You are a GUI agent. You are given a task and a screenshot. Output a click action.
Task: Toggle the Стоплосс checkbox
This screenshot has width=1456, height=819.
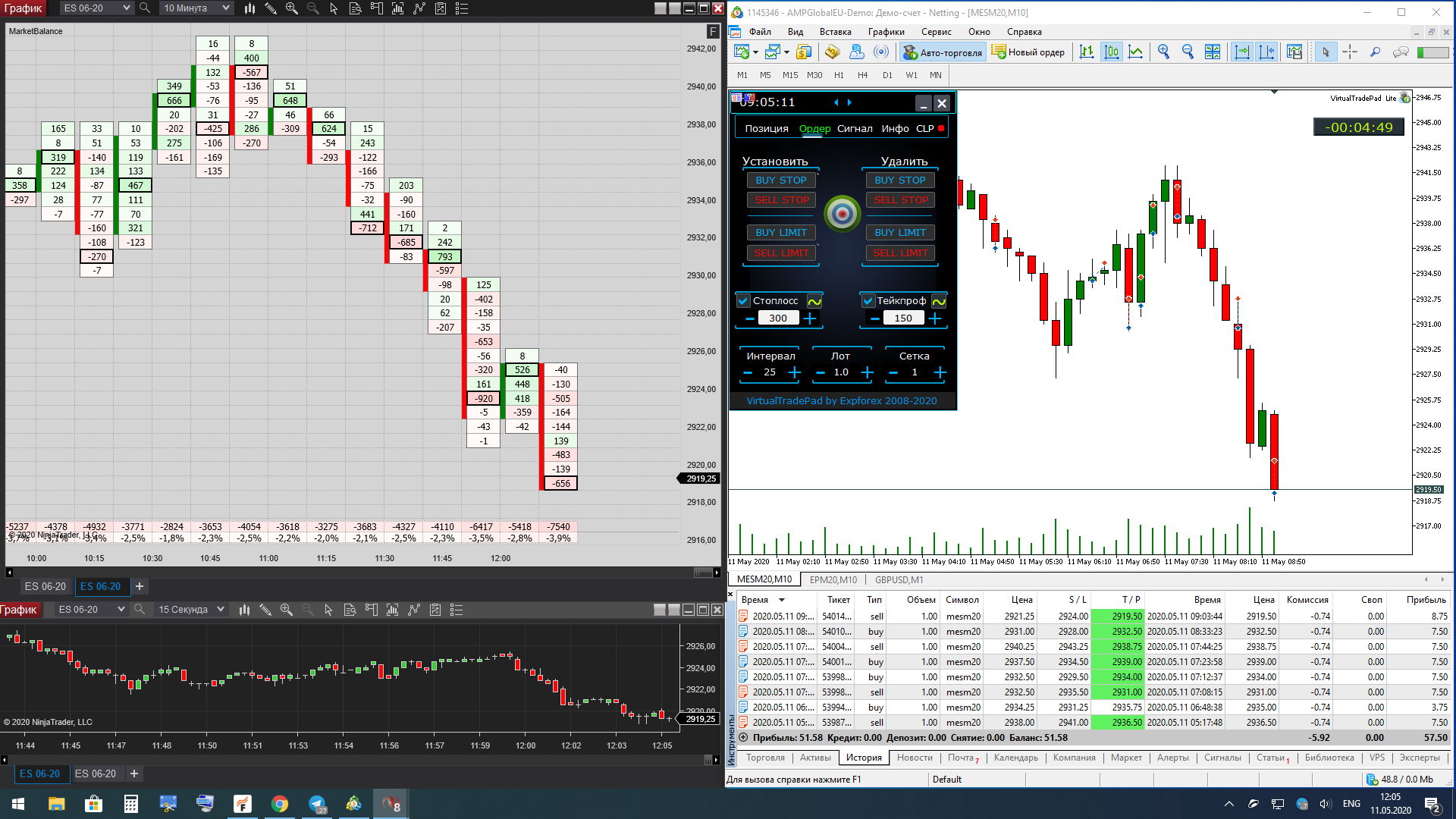(743, 301)
